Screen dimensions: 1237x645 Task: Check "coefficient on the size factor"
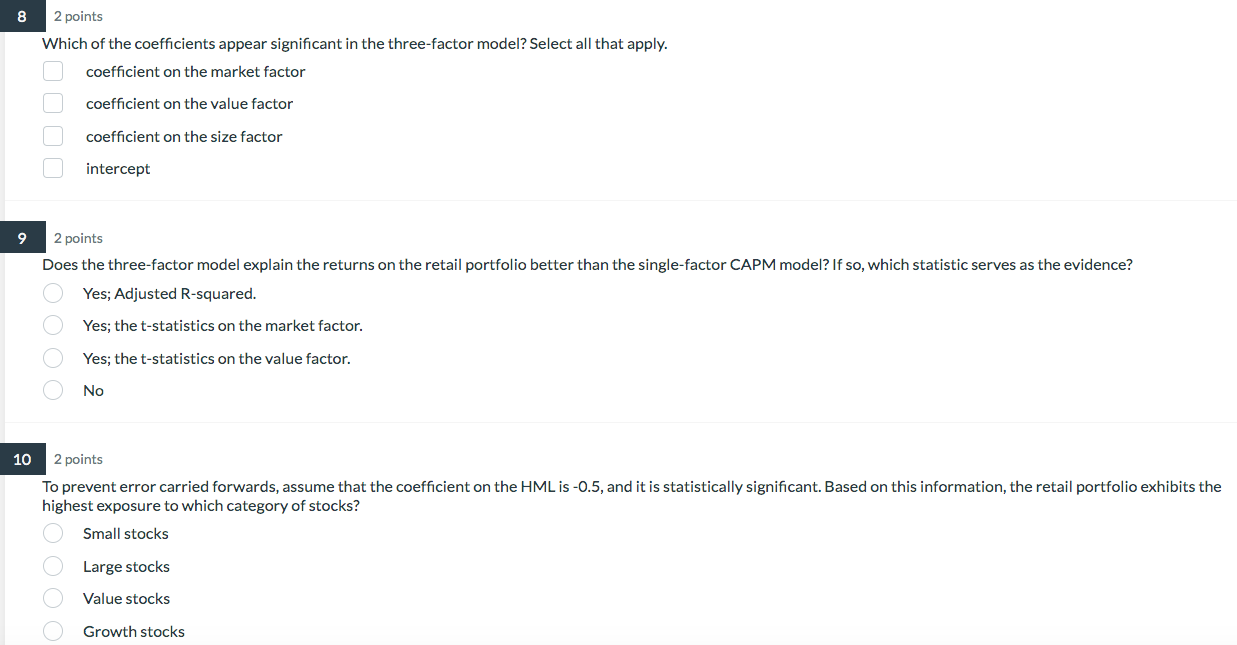[x=52, y=135]
